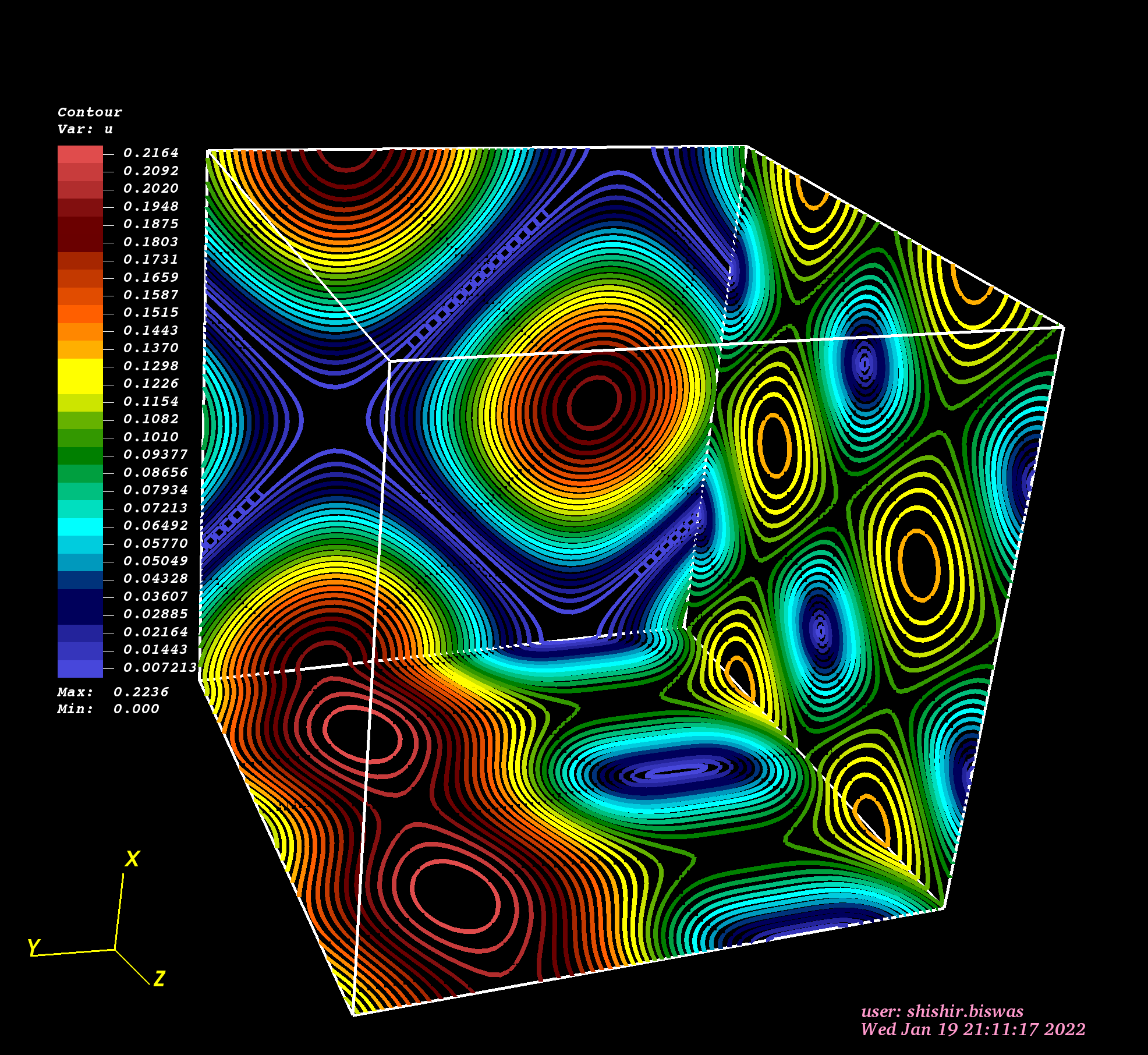
Task: Click the X axis label of the triad
Action: click(133, 859)
